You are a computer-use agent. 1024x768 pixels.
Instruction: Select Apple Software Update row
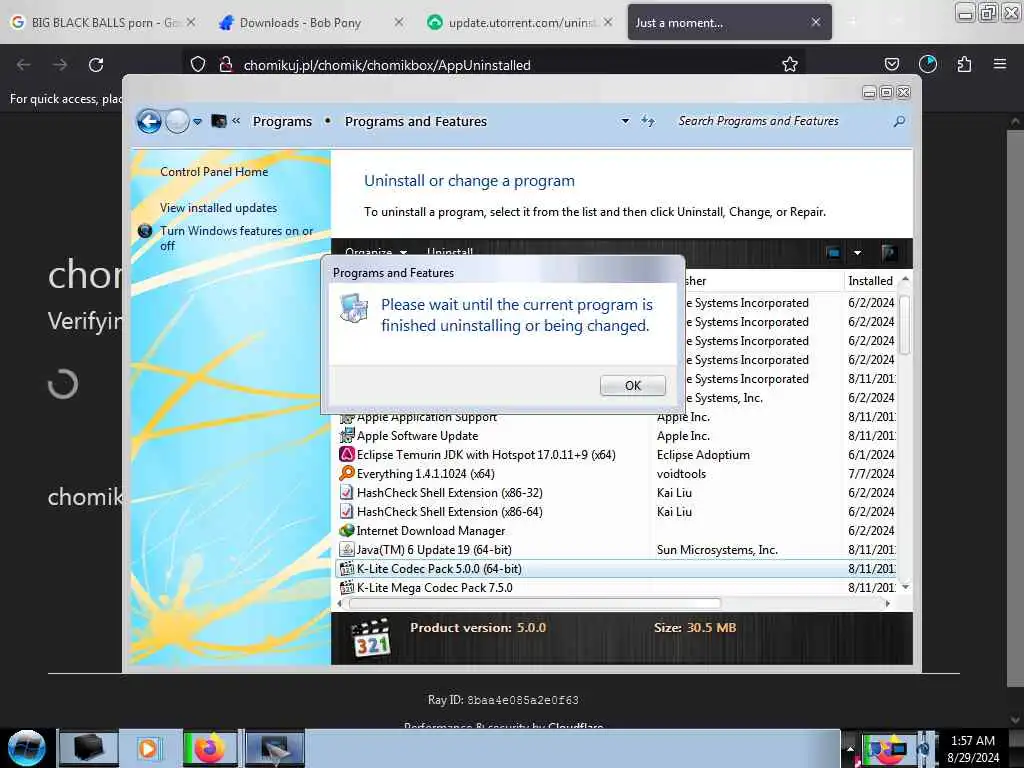point(617,436)
